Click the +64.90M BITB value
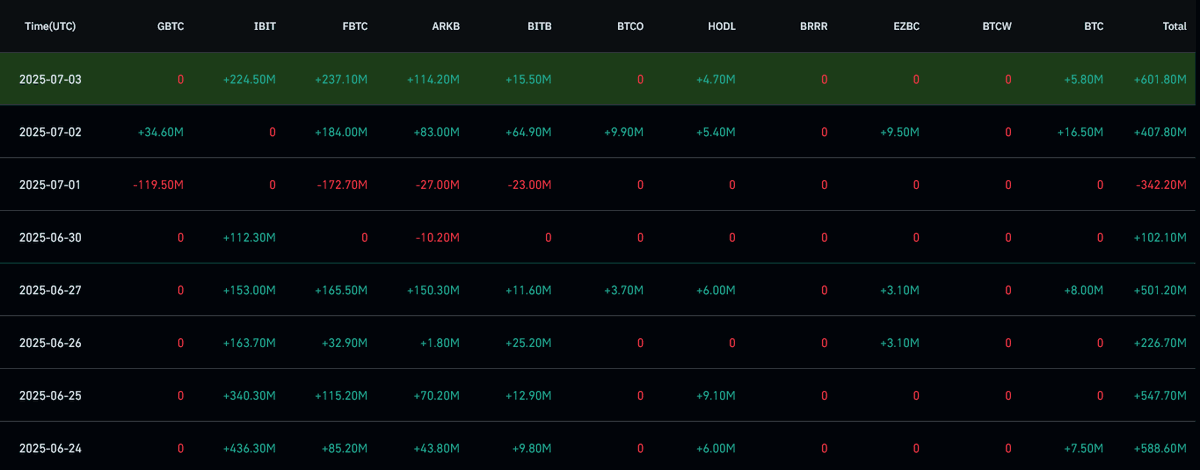The width and height of the screenshot is (1200, 470). pos(528,132)
